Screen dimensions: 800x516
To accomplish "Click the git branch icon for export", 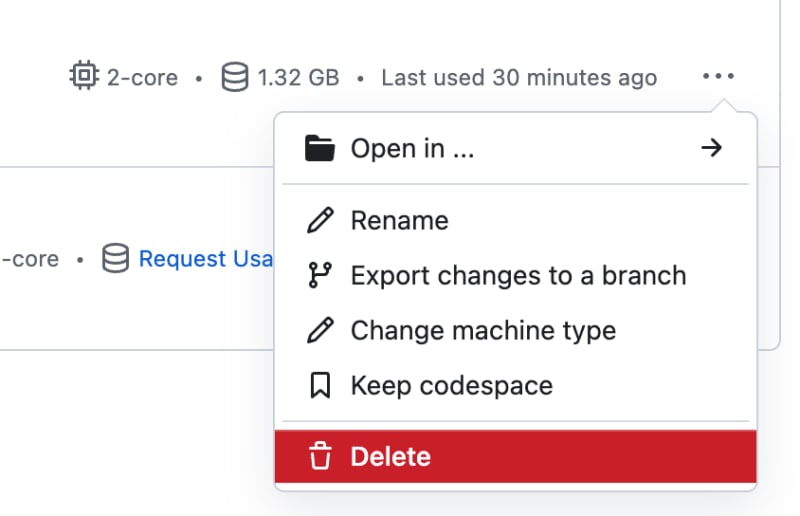I will (320, 275).
